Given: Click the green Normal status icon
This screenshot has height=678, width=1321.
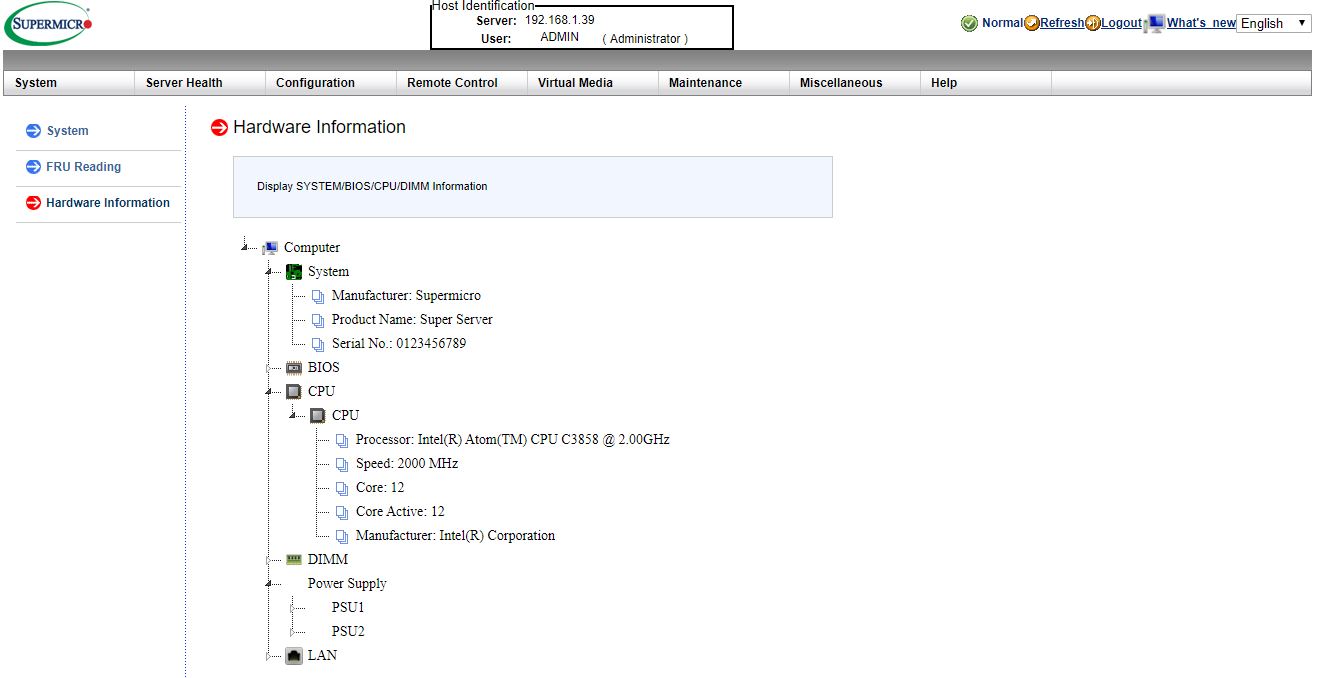Looking at the screenshot, I should click(x=969, y=23).
